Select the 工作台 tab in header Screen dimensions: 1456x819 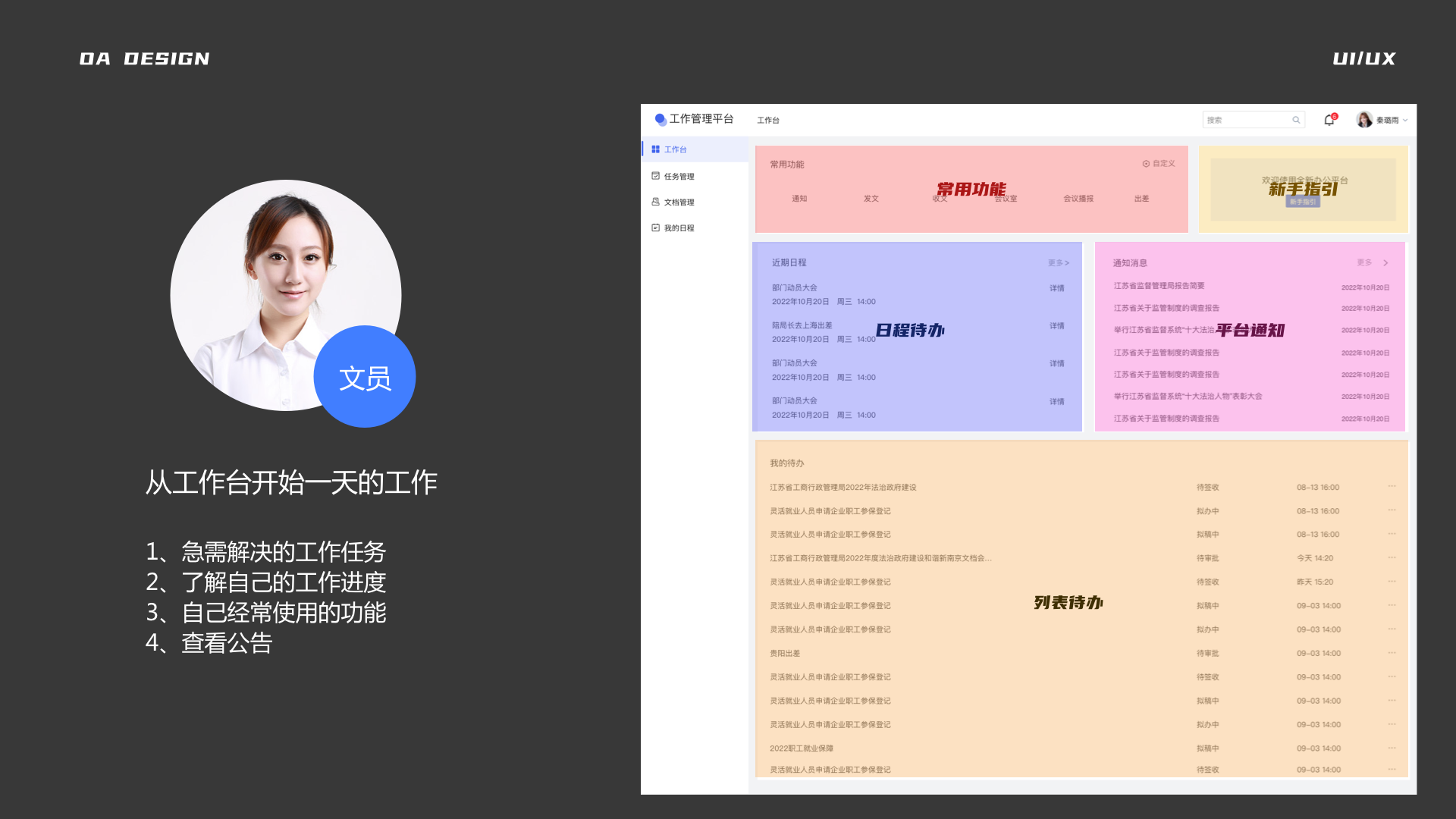tap(767, 120)
